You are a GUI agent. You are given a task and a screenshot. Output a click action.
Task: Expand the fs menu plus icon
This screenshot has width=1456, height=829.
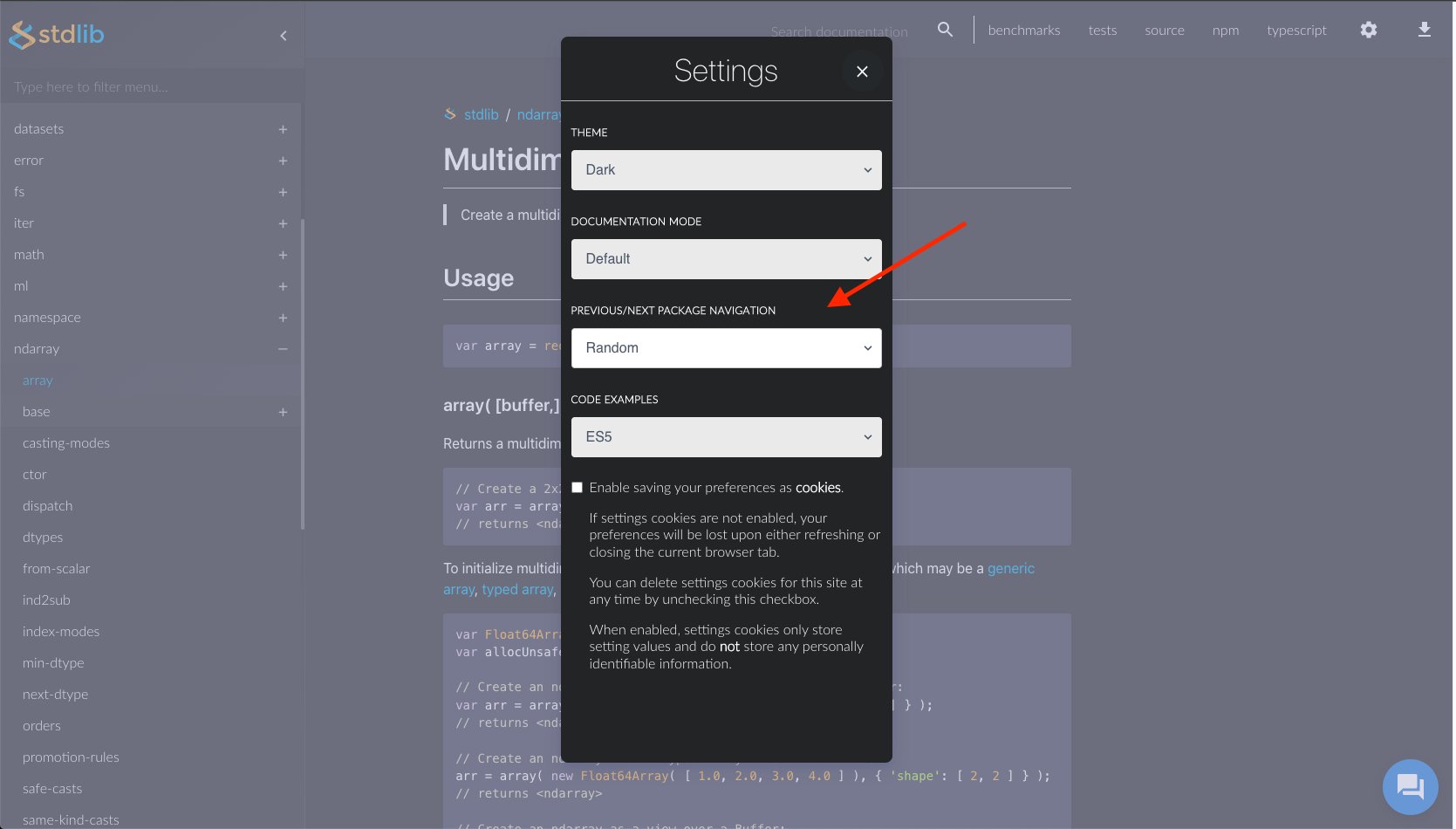tap(283, 192)
